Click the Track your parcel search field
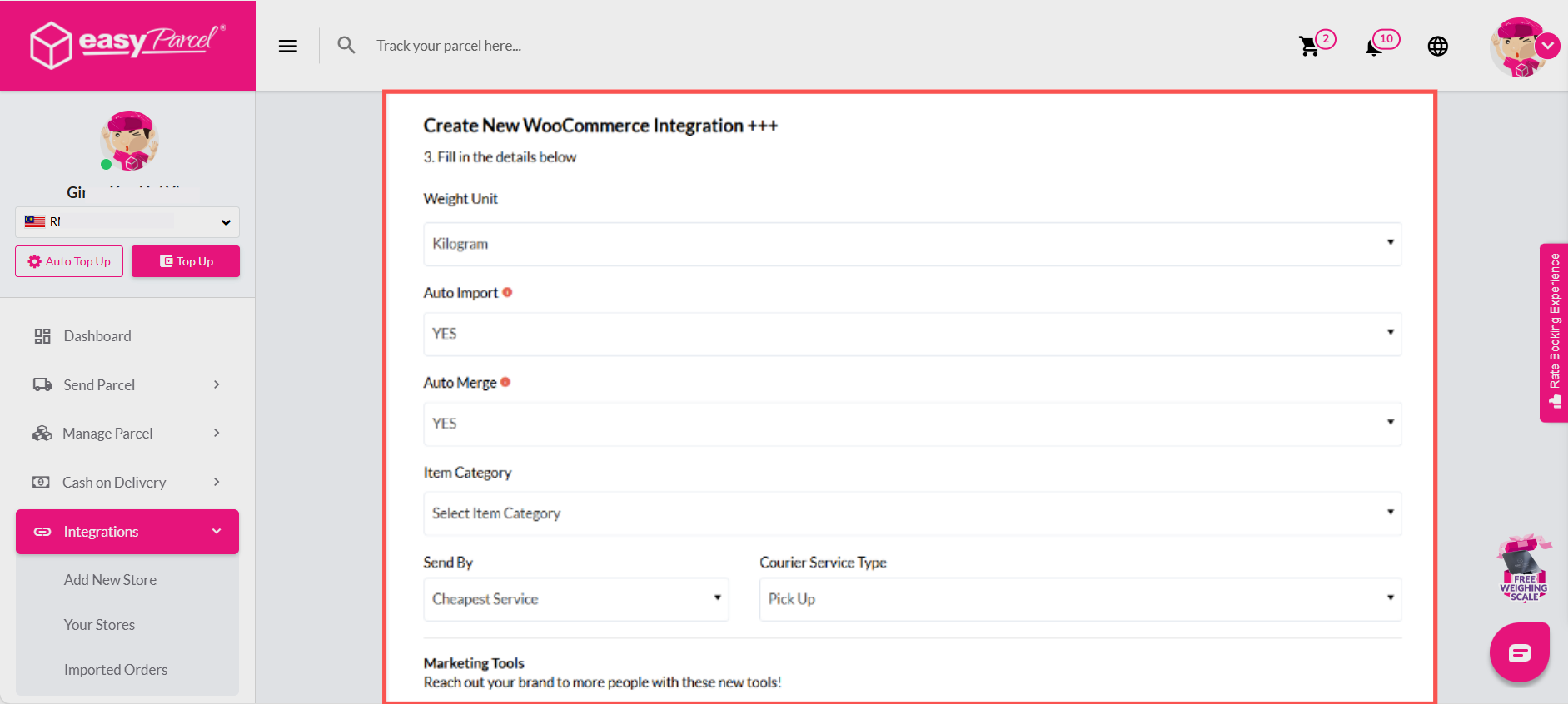The height and width of the screenshot is (704, 1568). click(x=449, y=46)
